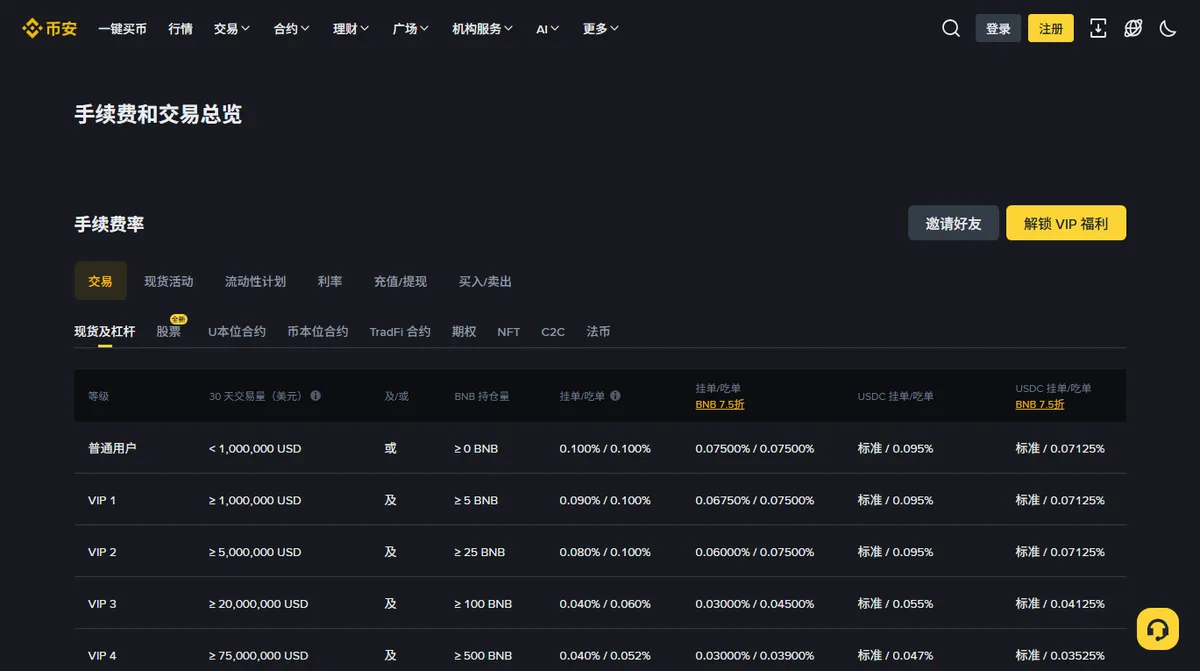Expand the 交易 header dropdown

coord(232,29)
